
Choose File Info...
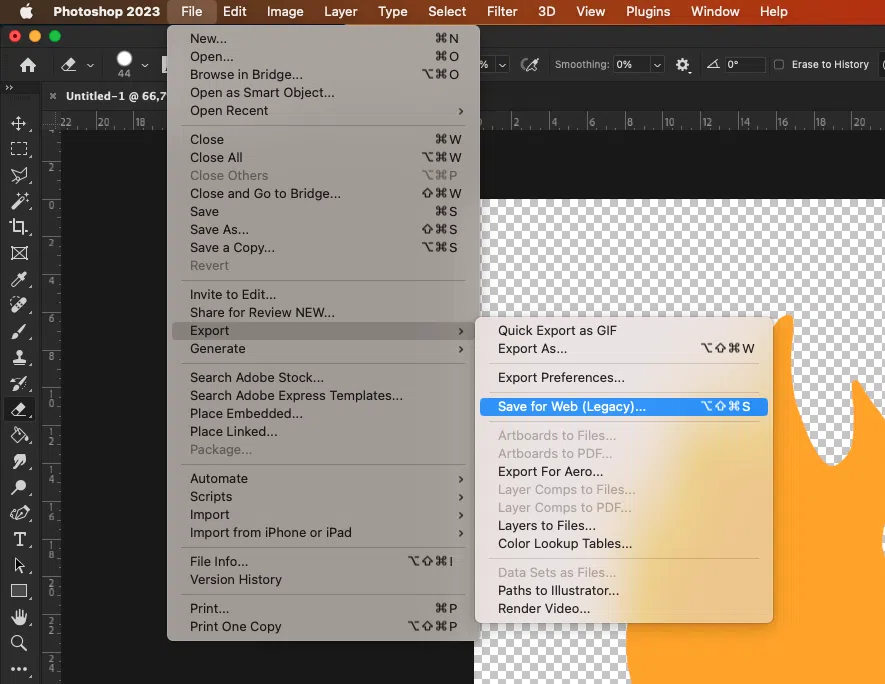click(x=325, y=562)
